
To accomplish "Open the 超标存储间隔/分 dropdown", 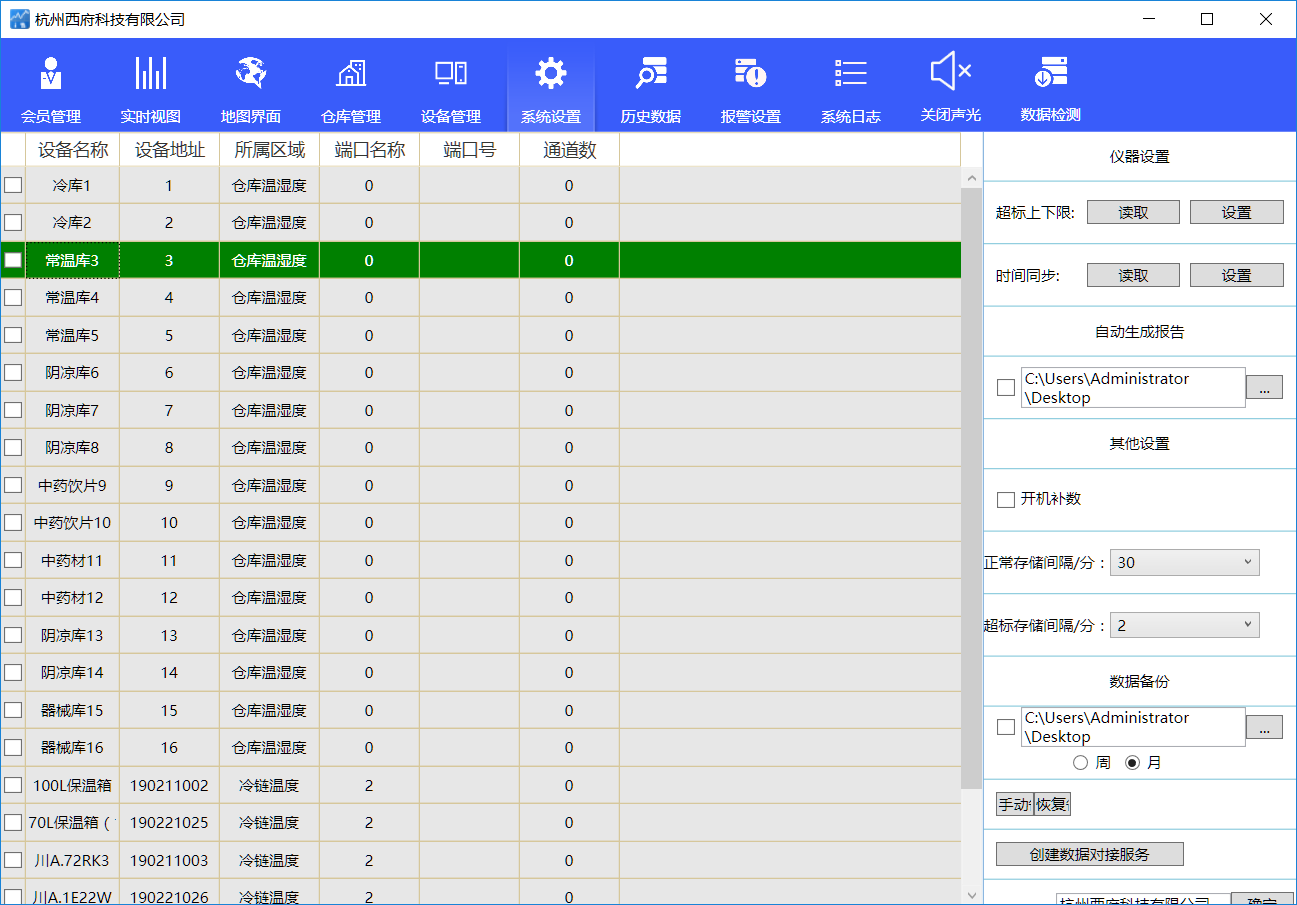I will [x=1185, y=625].
